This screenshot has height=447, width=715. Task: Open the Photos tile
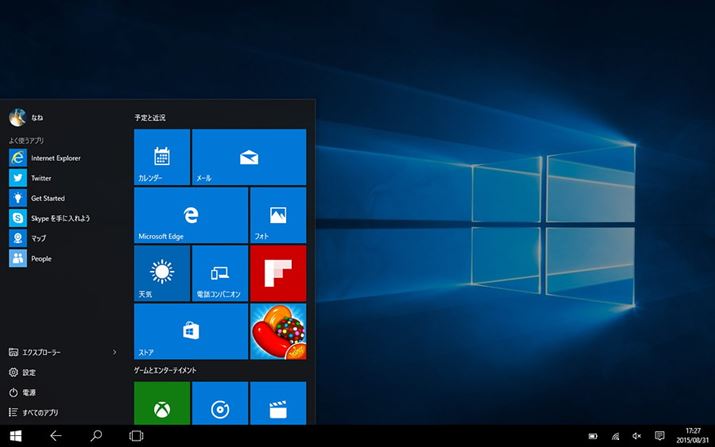click(277, 215)
